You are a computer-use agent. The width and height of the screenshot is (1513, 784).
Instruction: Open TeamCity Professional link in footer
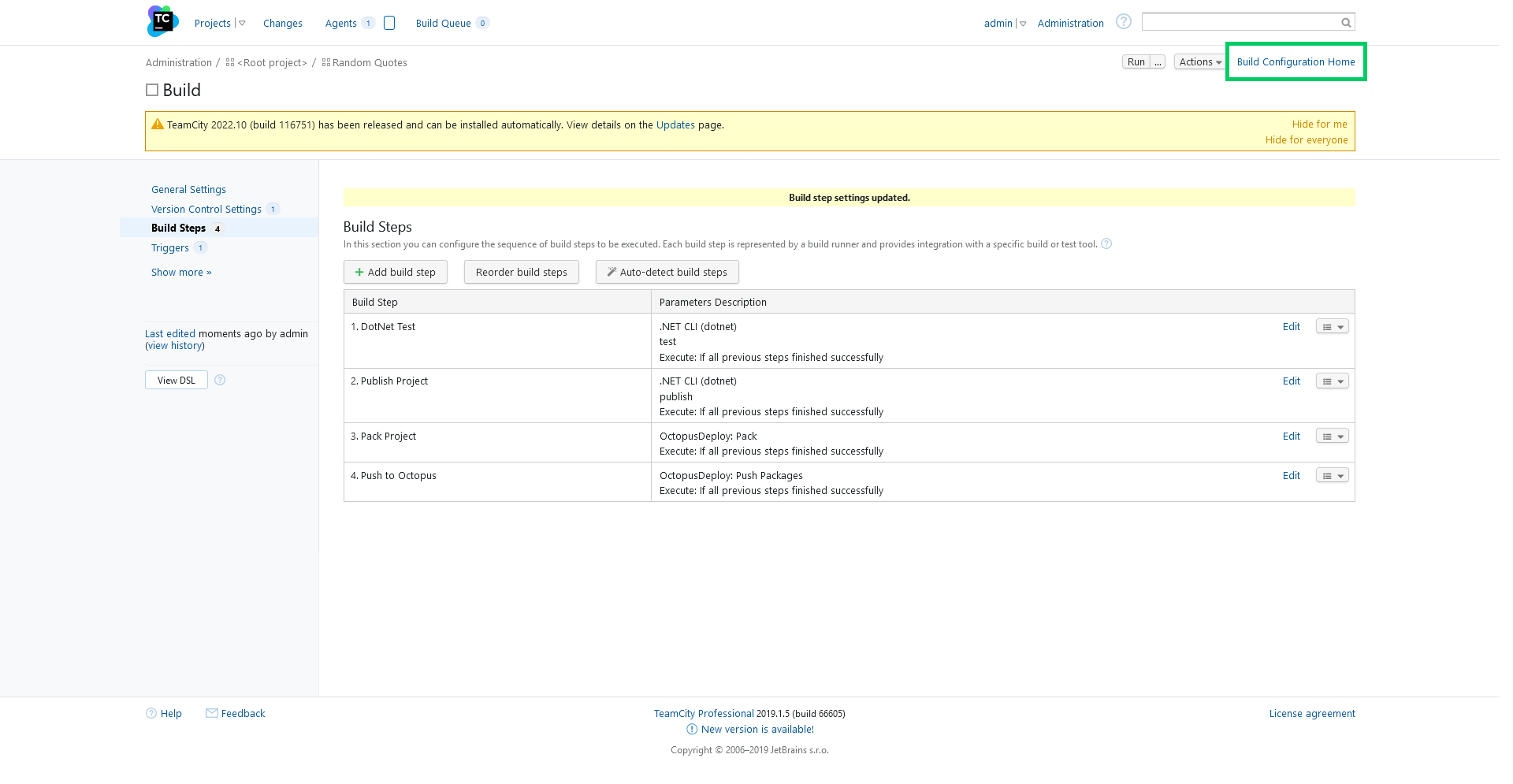click(704, 714)
